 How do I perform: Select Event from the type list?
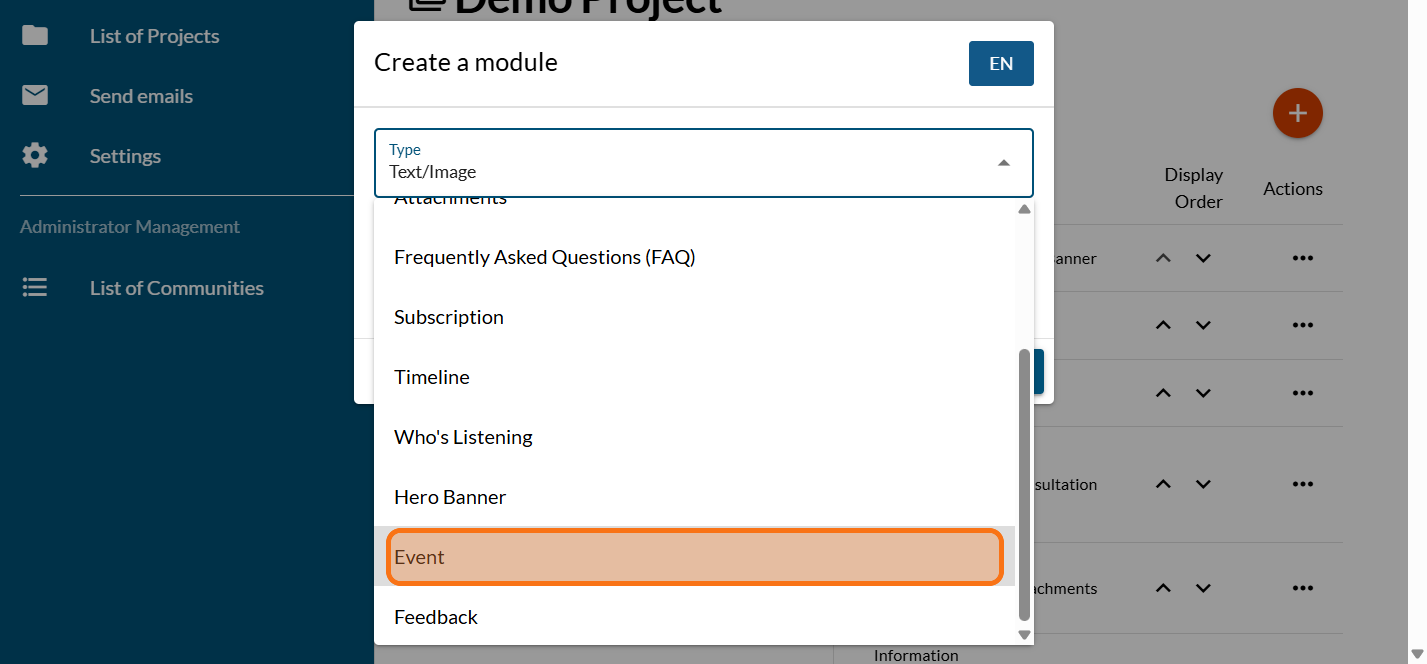[x=694, y=557]
